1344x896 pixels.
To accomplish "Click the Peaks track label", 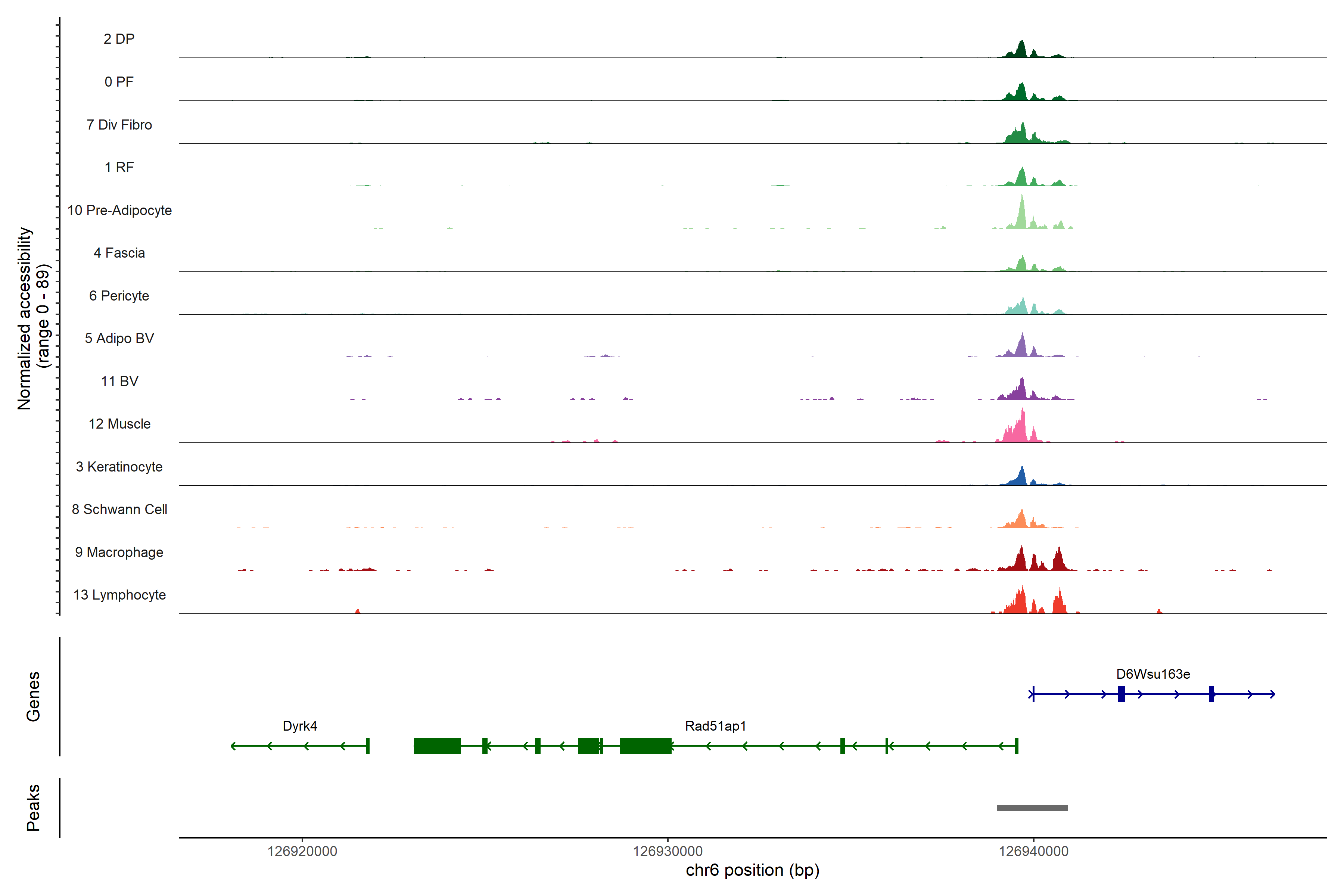I will (33, 808).
